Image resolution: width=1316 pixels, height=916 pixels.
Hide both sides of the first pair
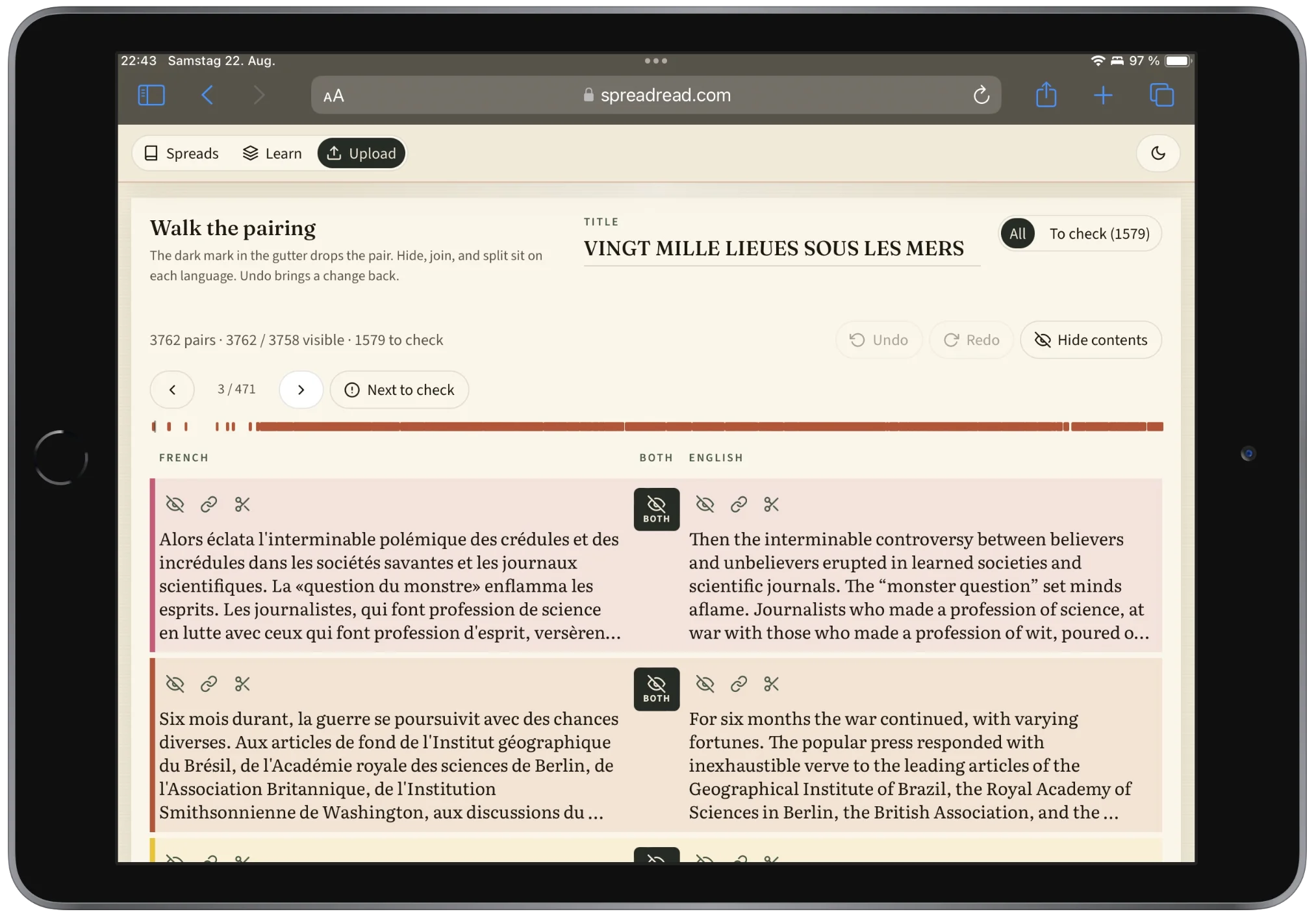(656, 509)
